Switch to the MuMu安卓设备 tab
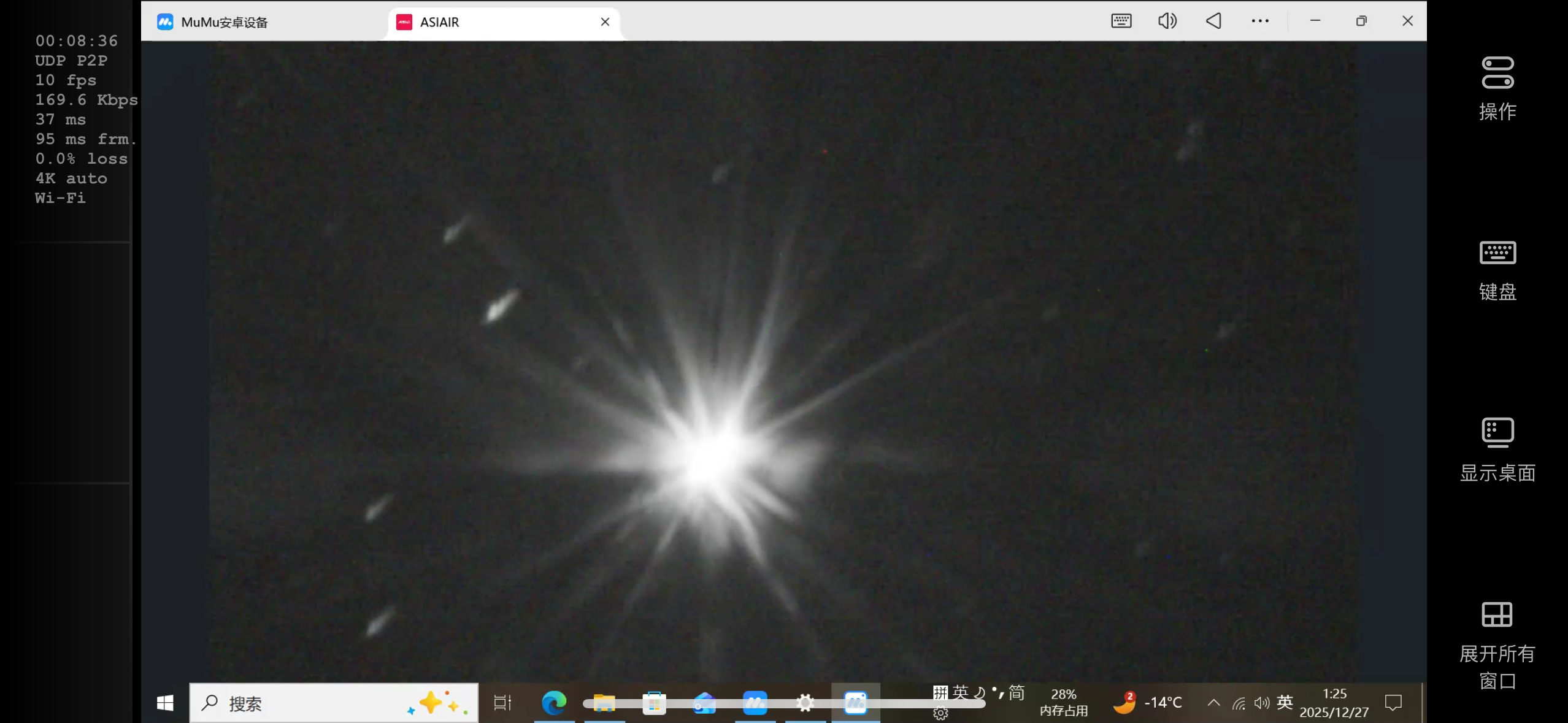1568x723 pixels. pos(225,23)
